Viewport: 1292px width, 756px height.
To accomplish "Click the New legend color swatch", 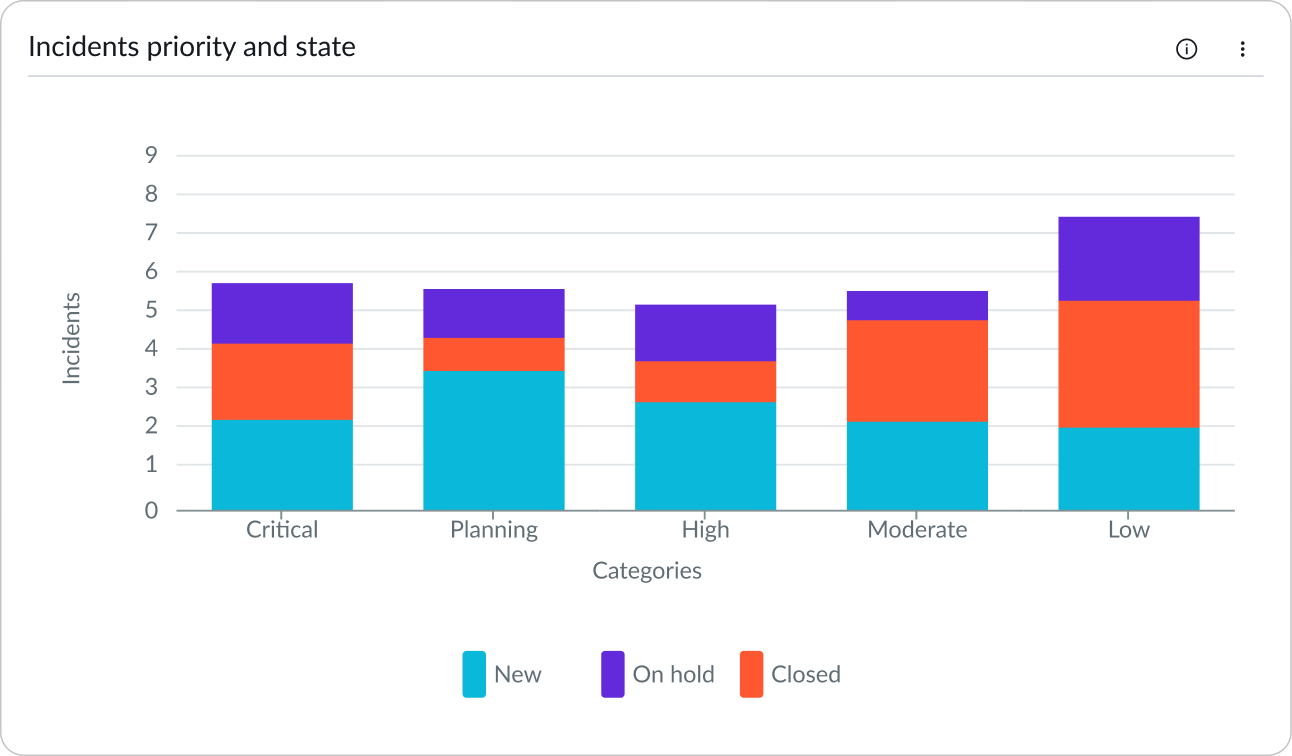I will 473,674.
